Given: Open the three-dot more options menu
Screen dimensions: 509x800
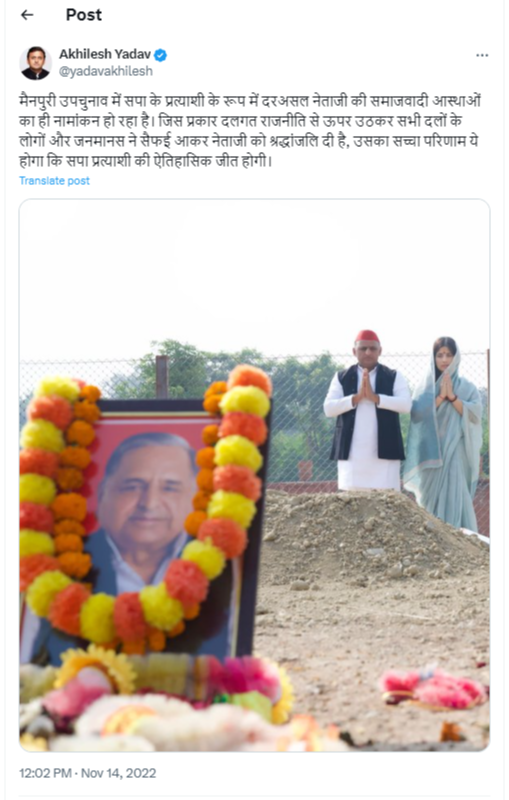Looking at the screenshot, I should coord(482,55).
